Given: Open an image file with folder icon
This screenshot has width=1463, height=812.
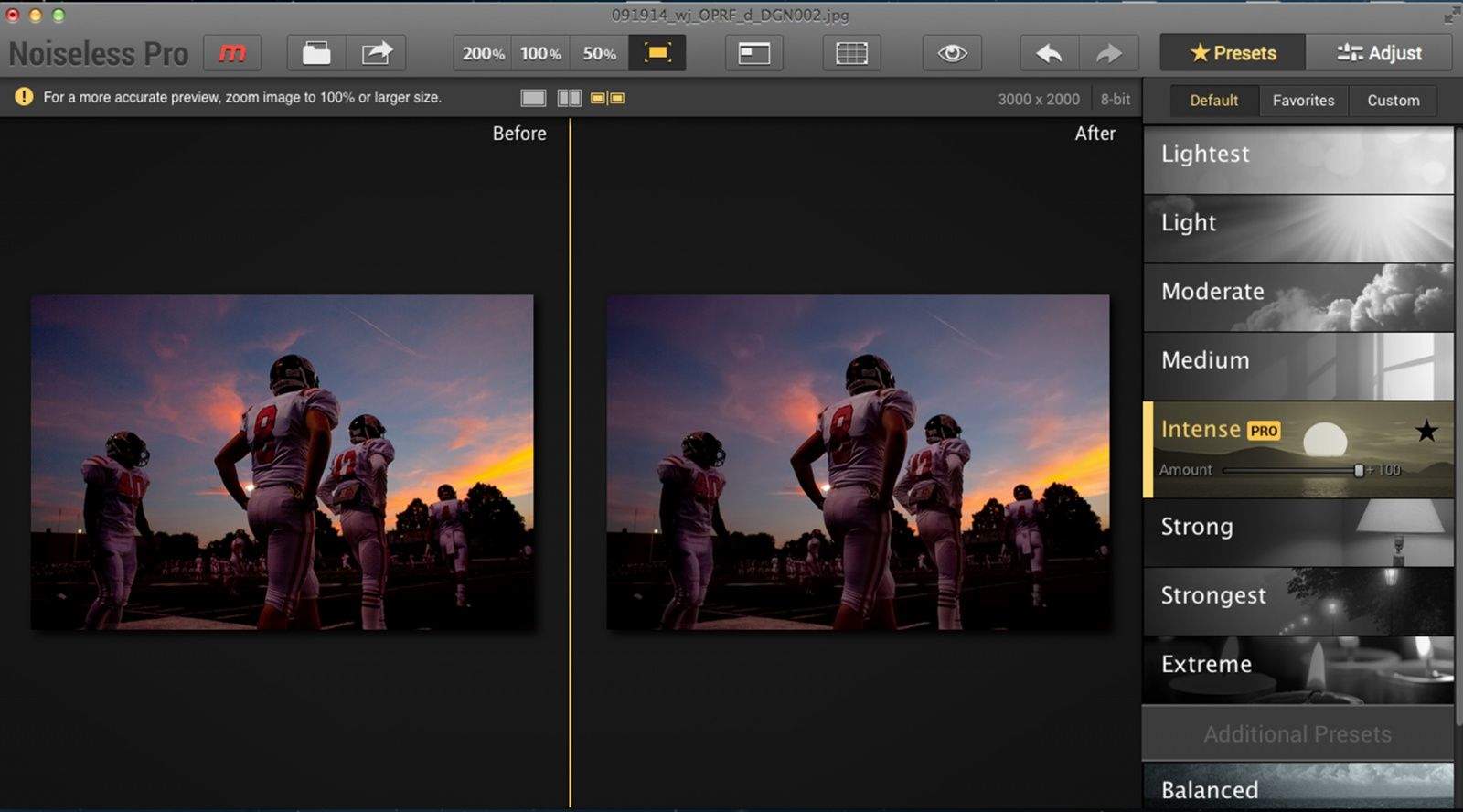Looking at the screenshot, I should [316, 53].
